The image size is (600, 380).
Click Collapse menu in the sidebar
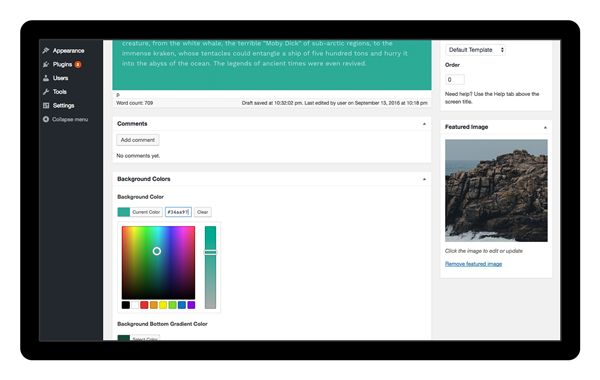70,119
